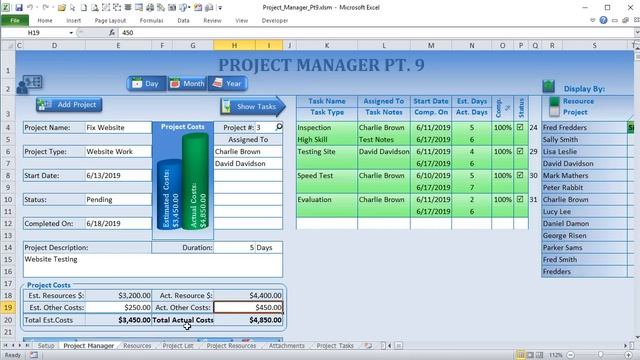Click the Show Tasks arrow button
The height and width of the screenshot is (360, 640).
[253, 107]
